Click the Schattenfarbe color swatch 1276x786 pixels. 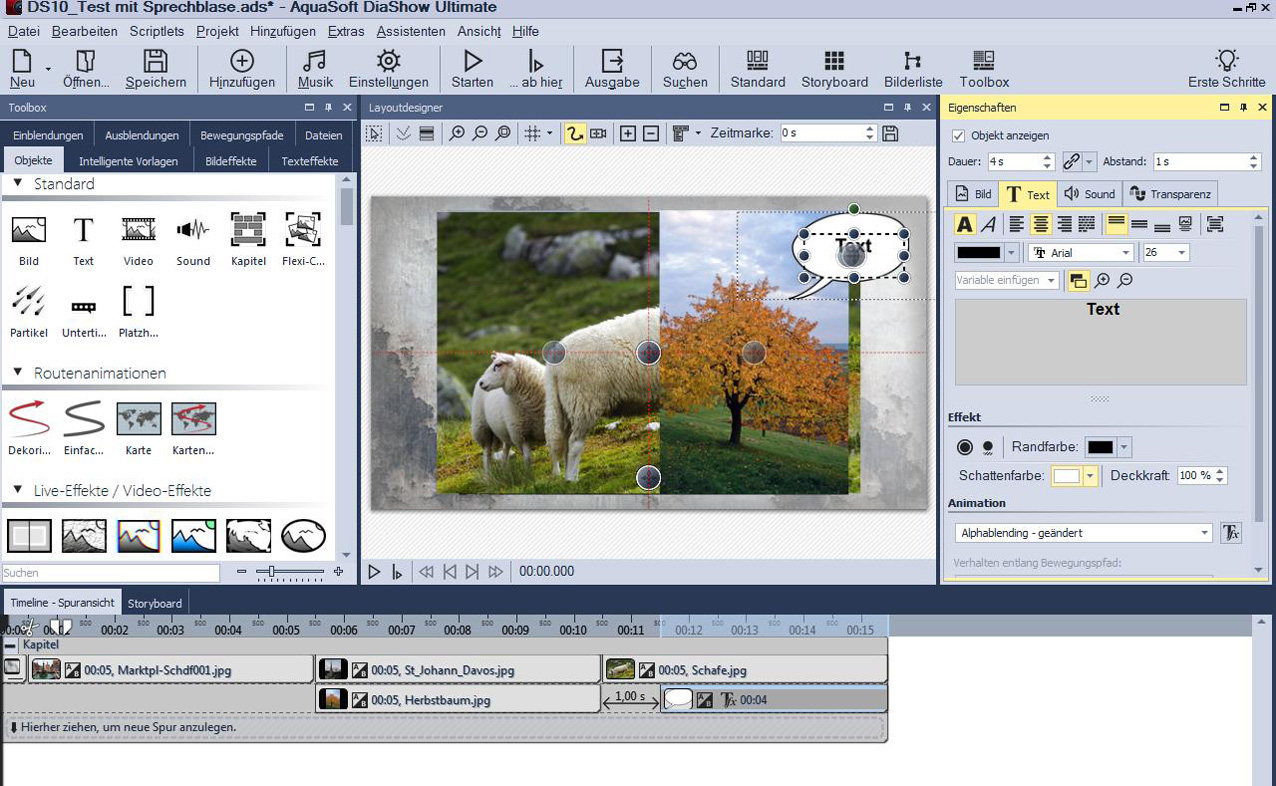(x=1067, y=476)
